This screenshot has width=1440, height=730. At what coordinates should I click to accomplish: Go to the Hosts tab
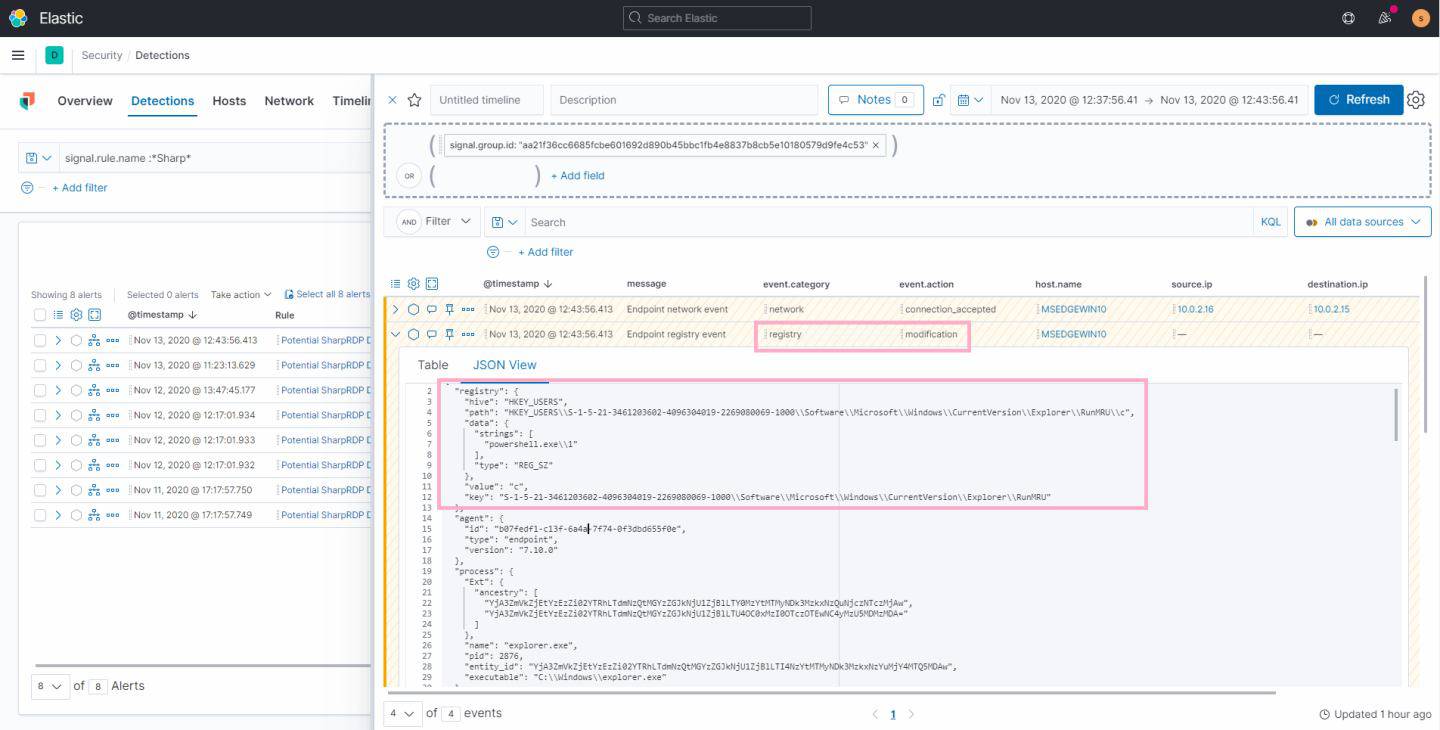pos(229,101)
